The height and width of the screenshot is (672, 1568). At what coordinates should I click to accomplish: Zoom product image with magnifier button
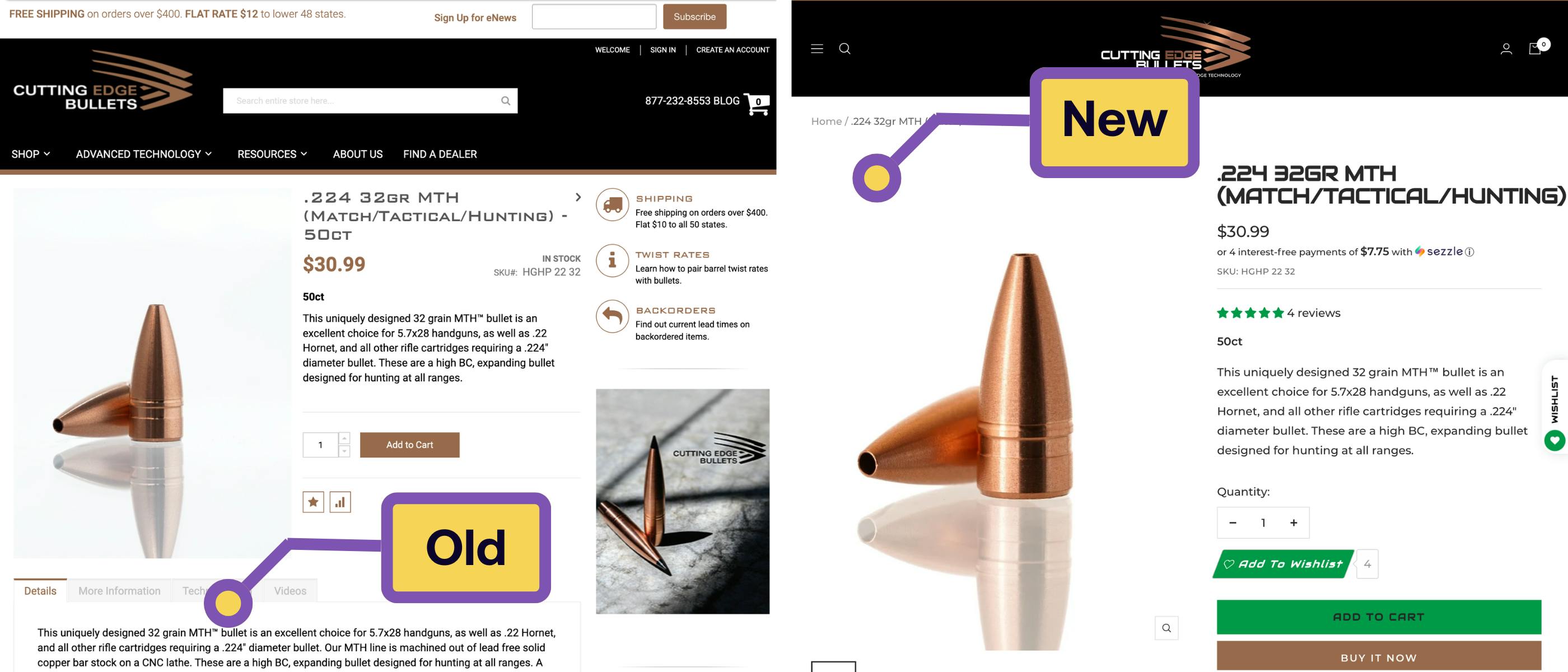point(1166,628)
